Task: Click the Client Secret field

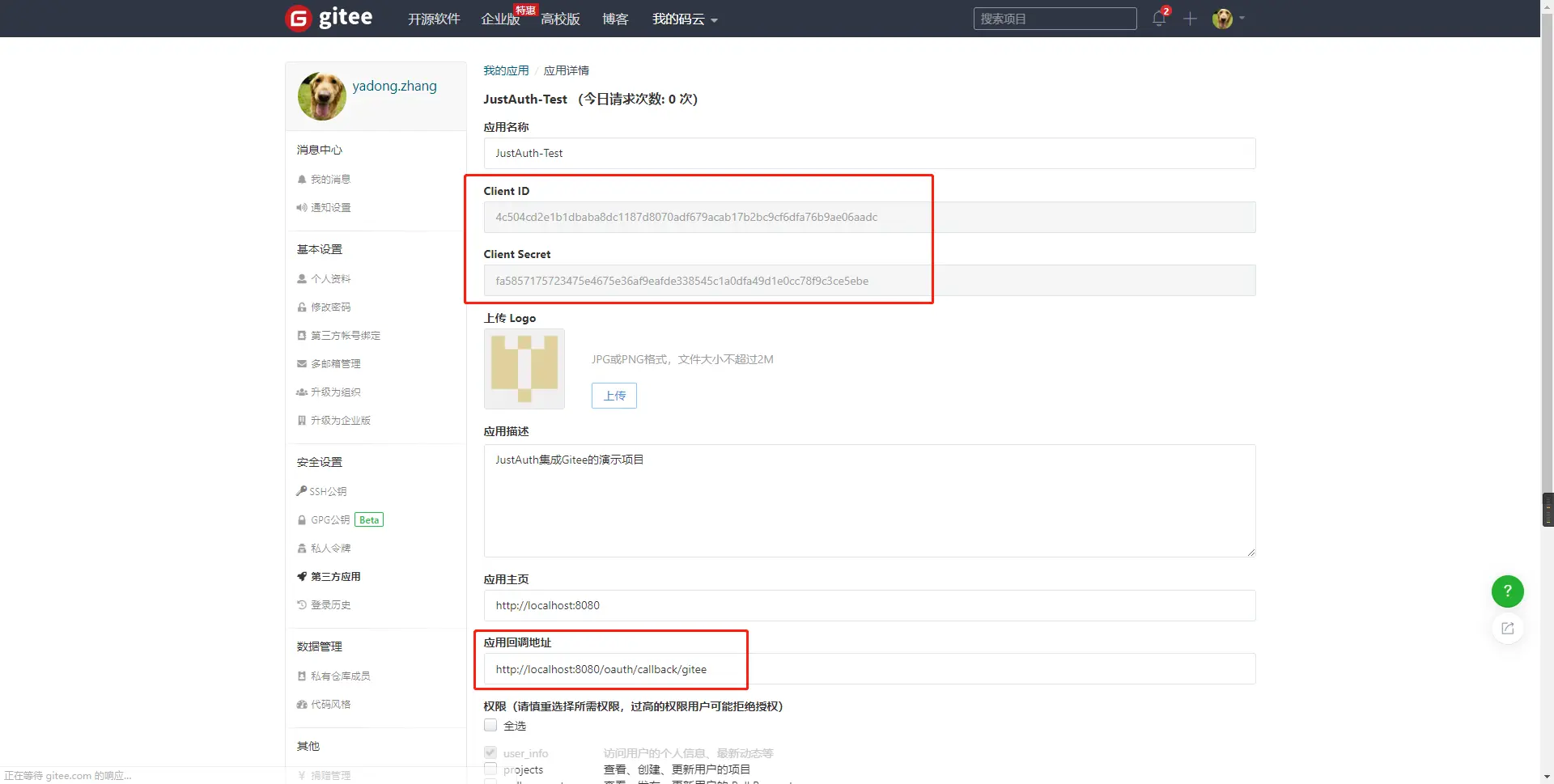Action: [x=869, y=281]
